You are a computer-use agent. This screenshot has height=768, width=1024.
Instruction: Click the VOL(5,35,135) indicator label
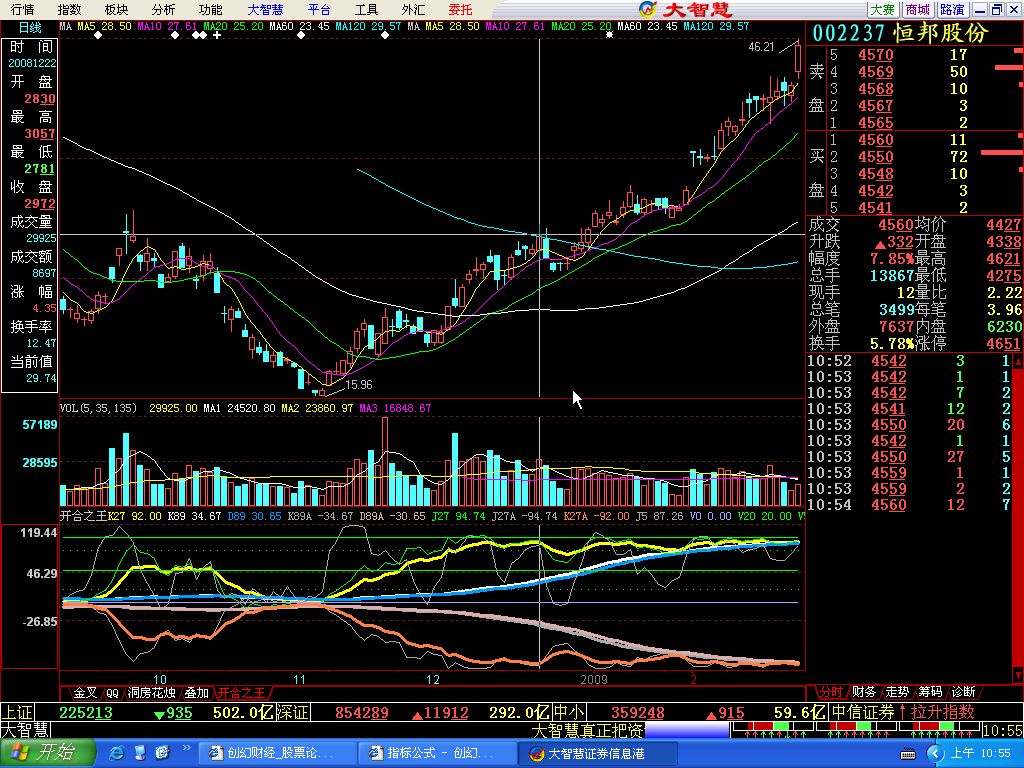coord(99,408)
